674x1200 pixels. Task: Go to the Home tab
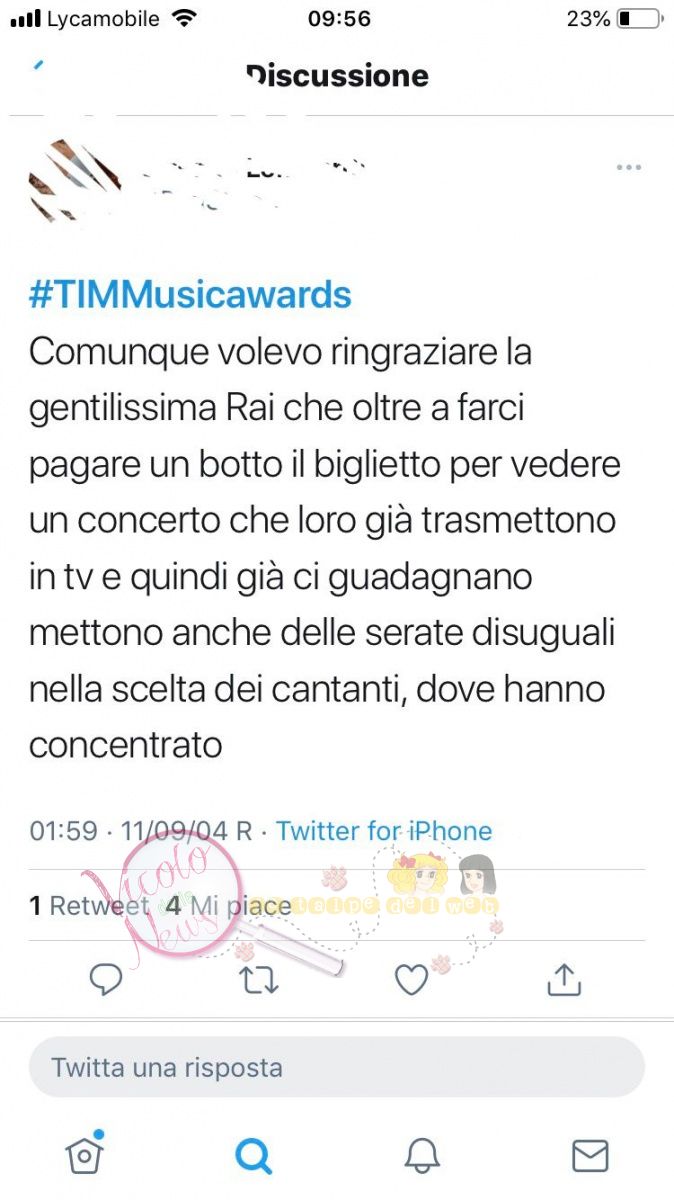tap(84, 1155)
